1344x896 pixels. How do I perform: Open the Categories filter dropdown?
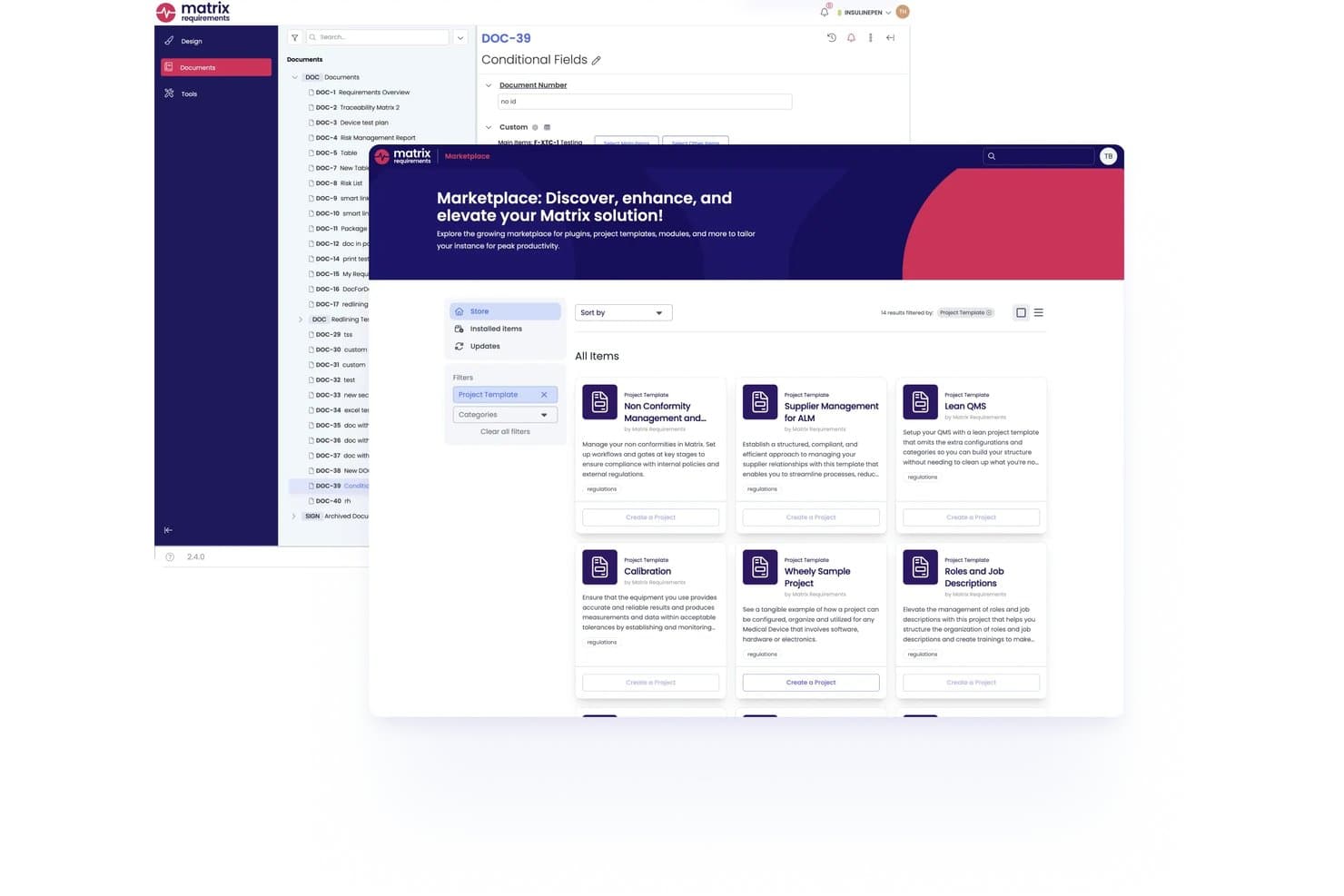pos(505,415)
